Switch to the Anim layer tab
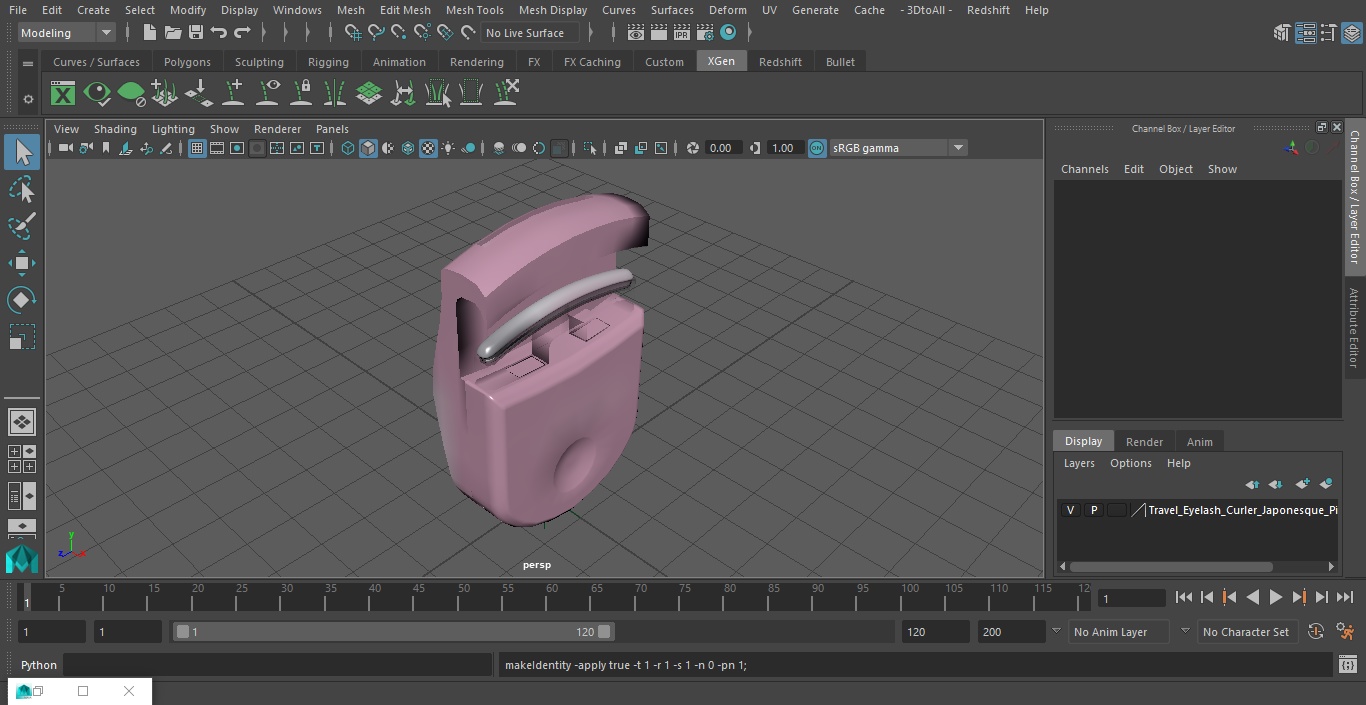 (1199, 442)
